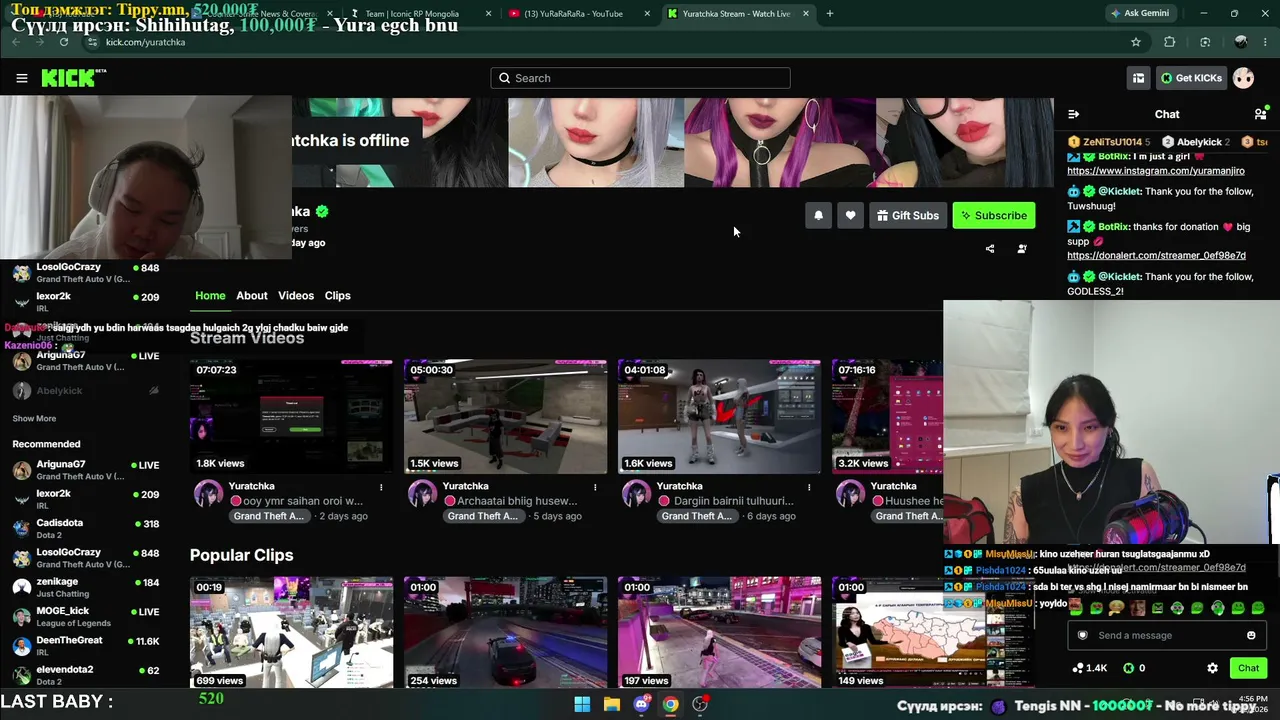
Task: Open Cadisdota channel in Recommended
Action: tap(85, 529)
